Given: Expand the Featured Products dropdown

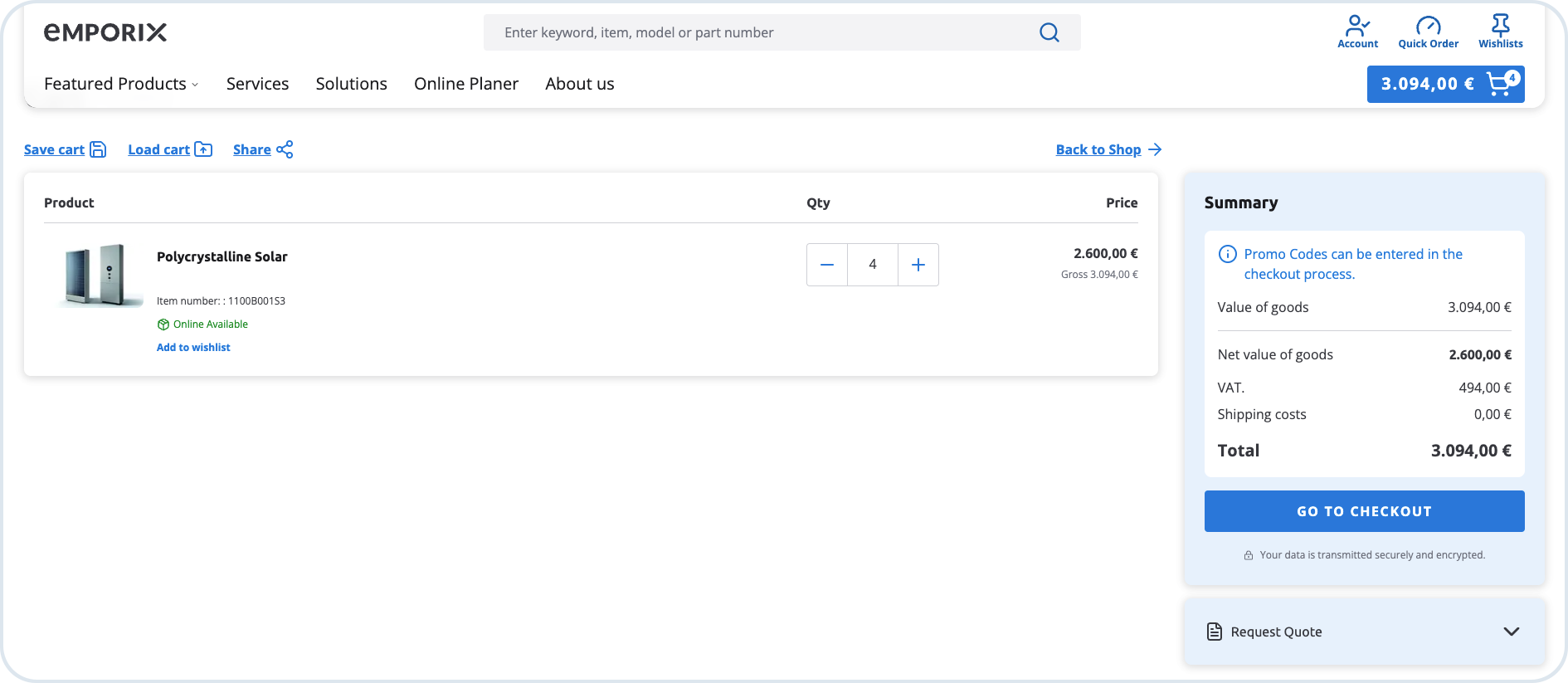Looking at the screenshot, I should pos(121,84).
